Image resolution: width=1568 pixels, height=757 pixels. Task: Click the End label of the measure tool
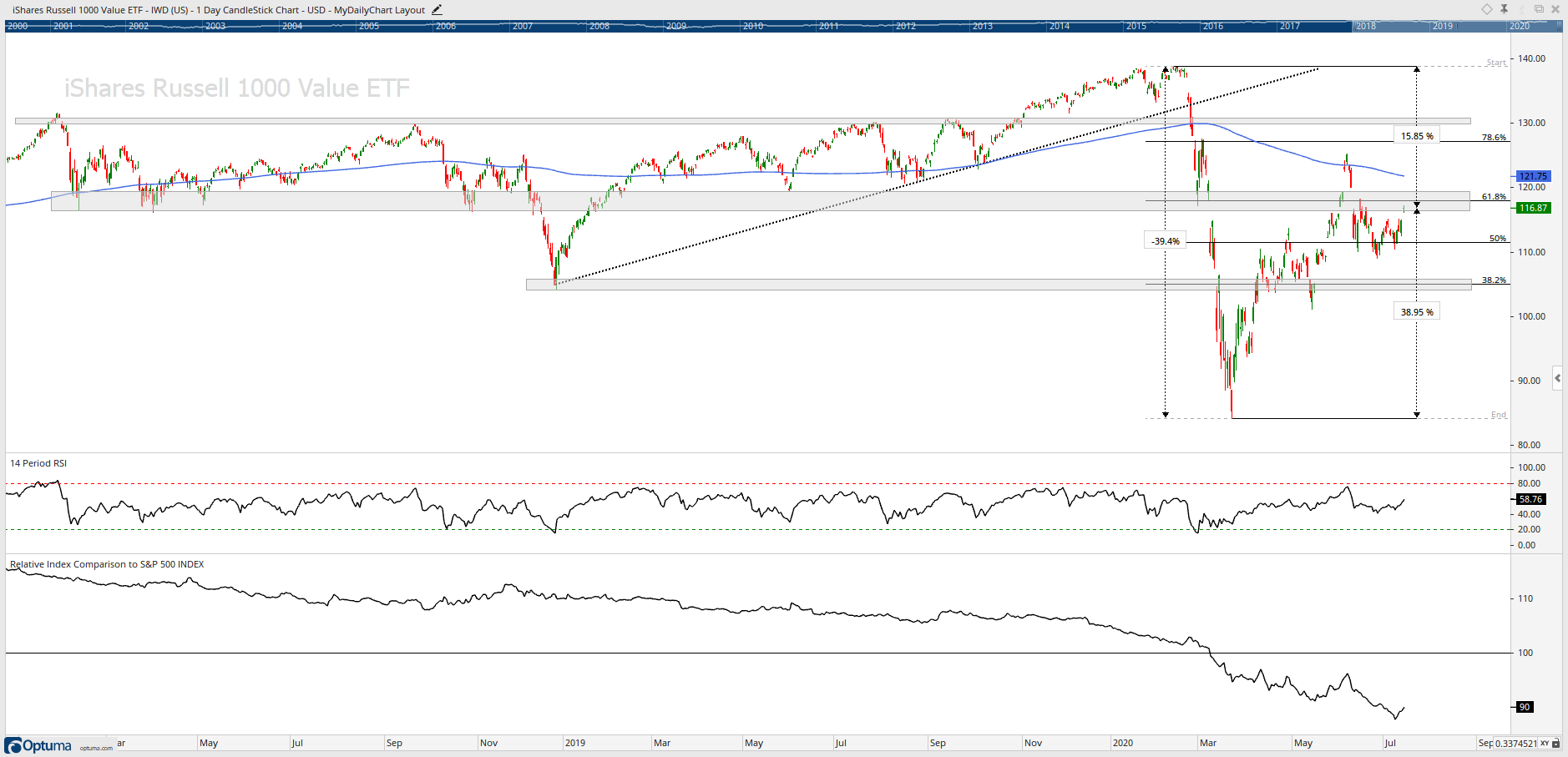1499,415
